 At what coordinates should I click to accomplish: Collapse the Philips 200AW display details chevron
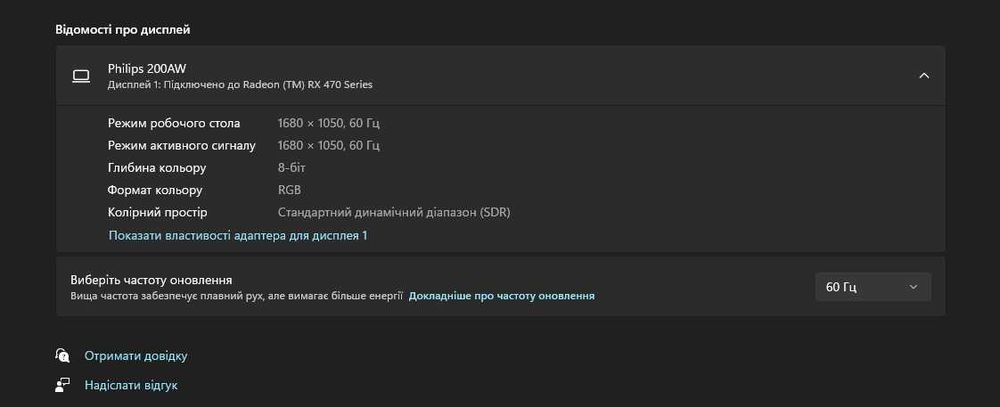pos(923,76)
